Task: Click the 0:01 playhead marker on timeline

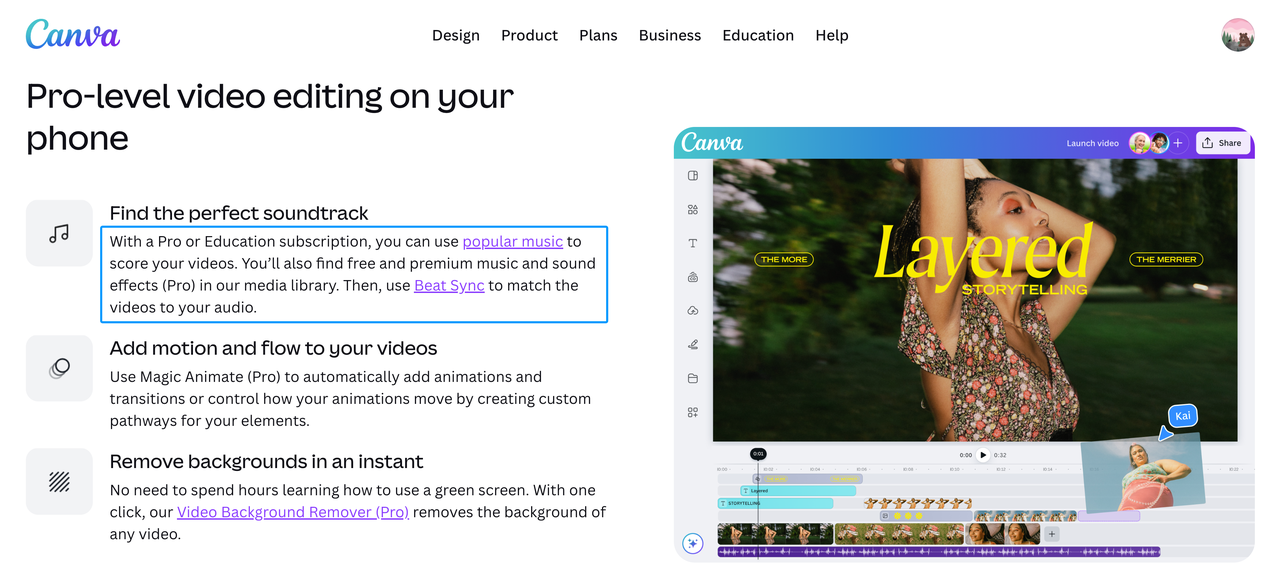Action: pyautogui.click(x=758, y=454)
